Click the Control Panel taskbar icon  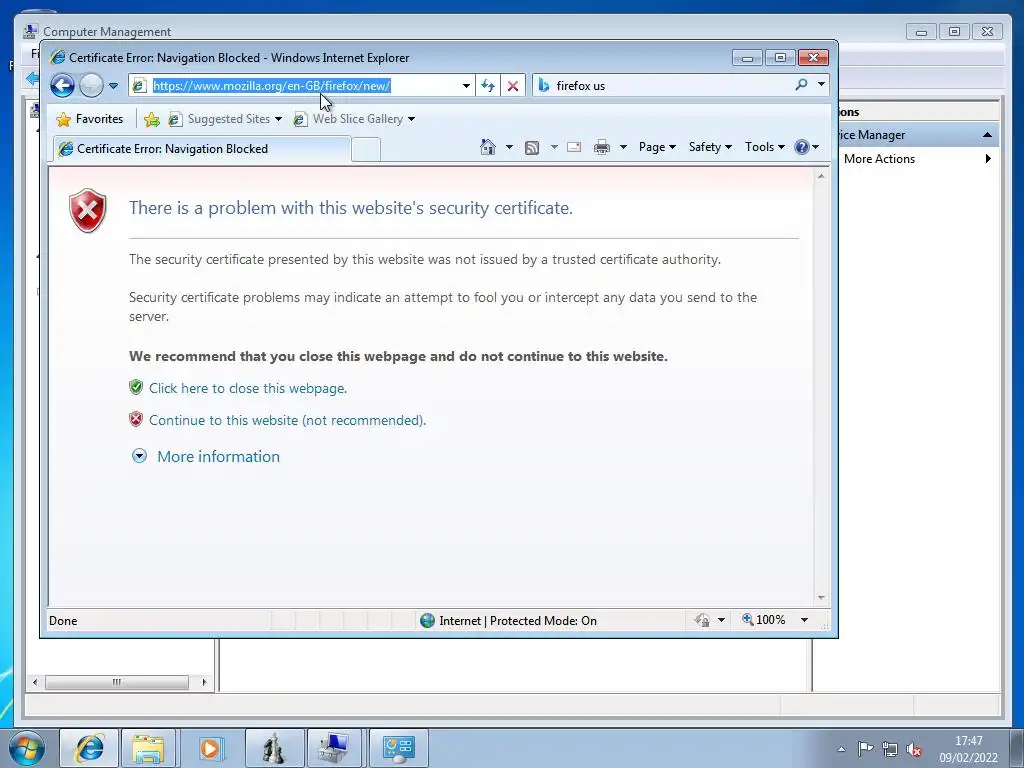[399, 748]
